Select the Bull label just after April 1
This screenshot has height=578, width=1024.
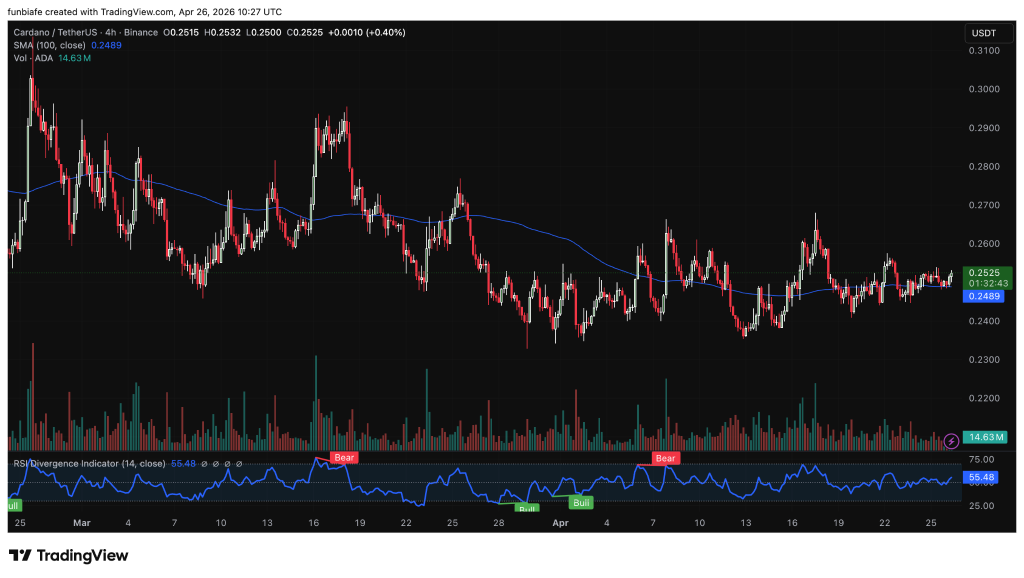click(581, 502)
